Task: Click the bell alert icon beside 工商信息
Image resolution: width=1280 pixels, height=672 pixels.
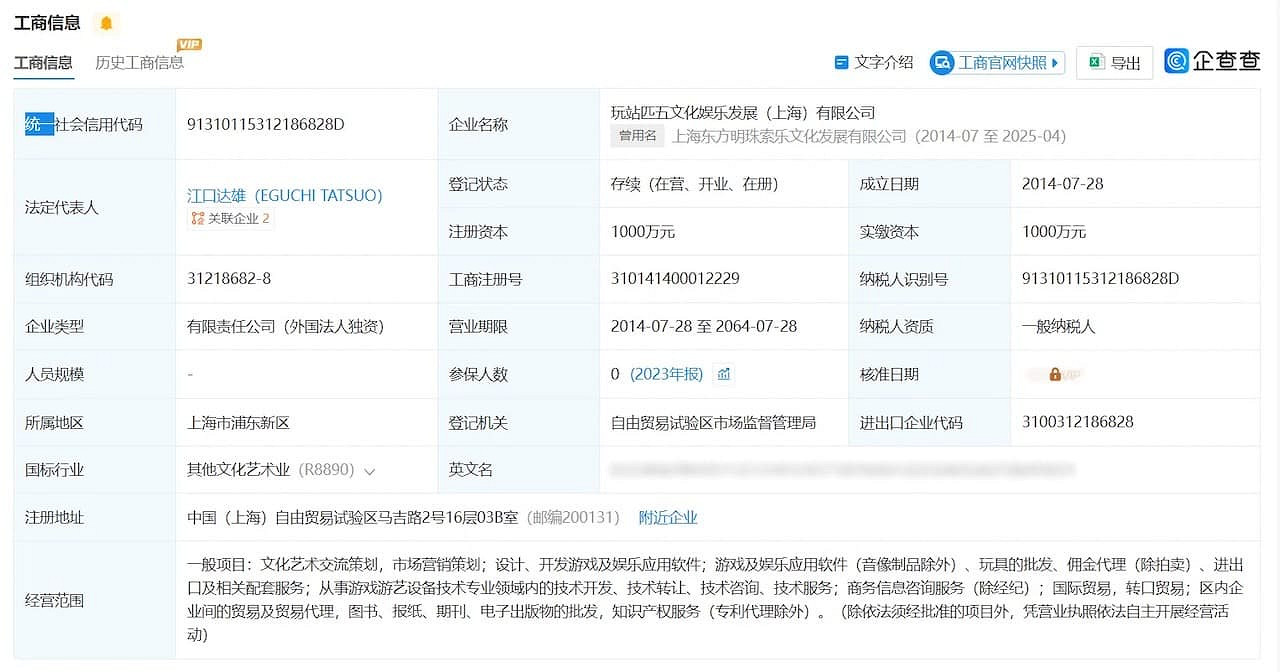Action: [106, 23]
